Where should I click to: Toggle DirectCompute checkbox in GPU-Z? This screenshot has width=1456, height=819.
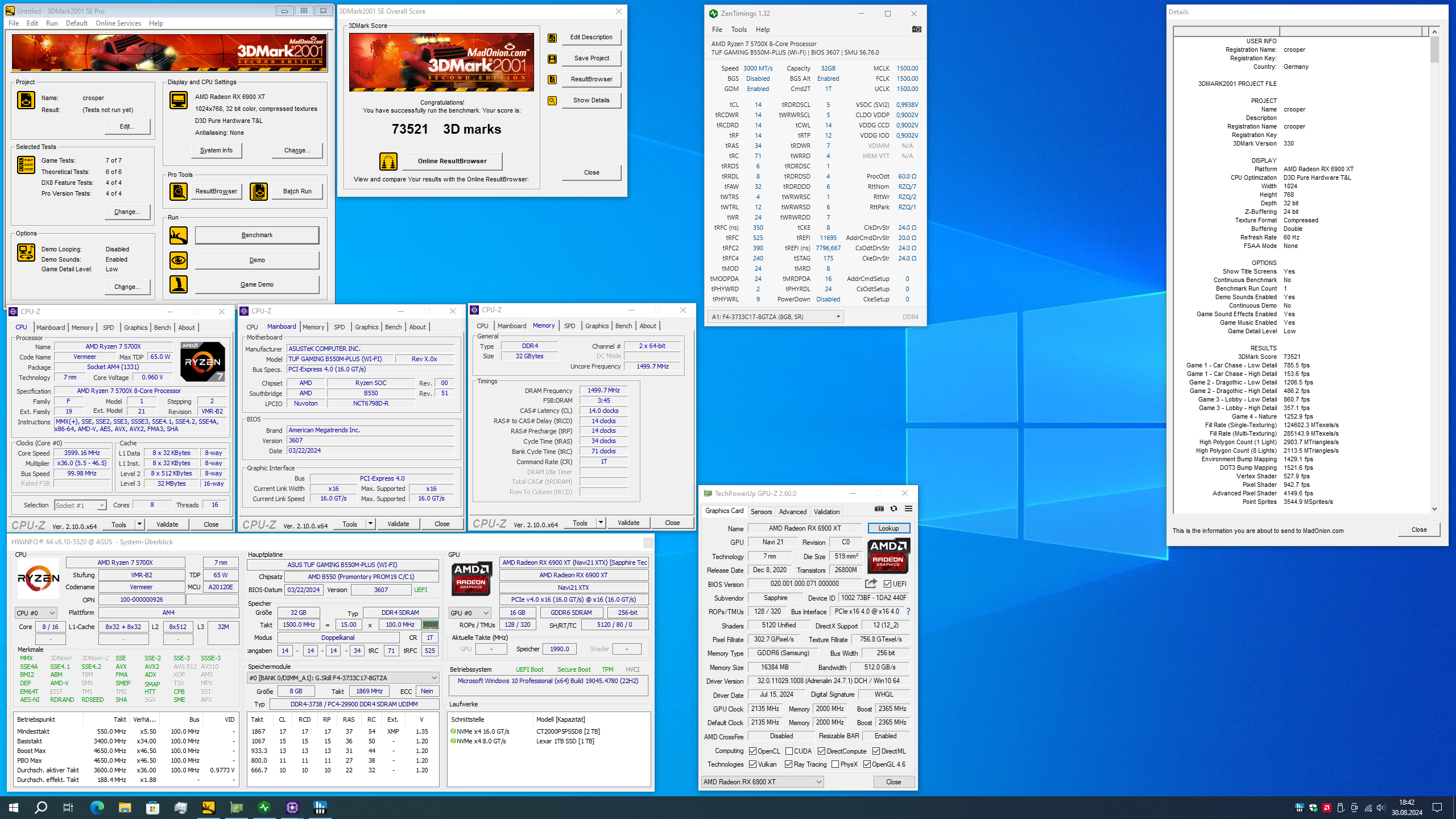pos(821,751)
